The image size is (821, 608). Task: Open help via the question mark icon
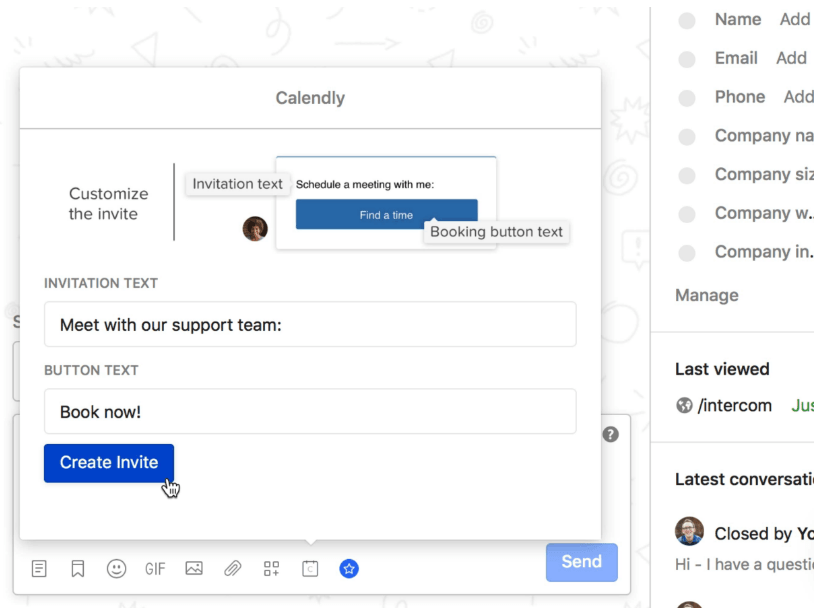click(611, 434)
